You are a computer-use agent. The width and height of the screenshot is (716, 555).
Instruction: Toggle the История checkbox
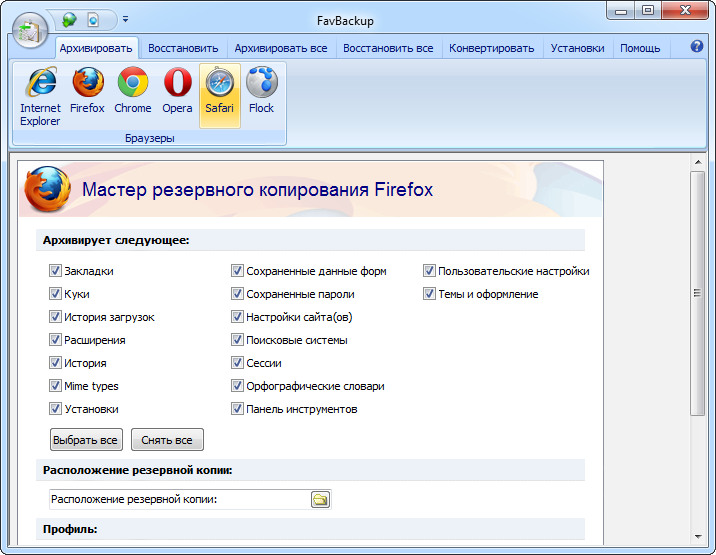point(55,363)
